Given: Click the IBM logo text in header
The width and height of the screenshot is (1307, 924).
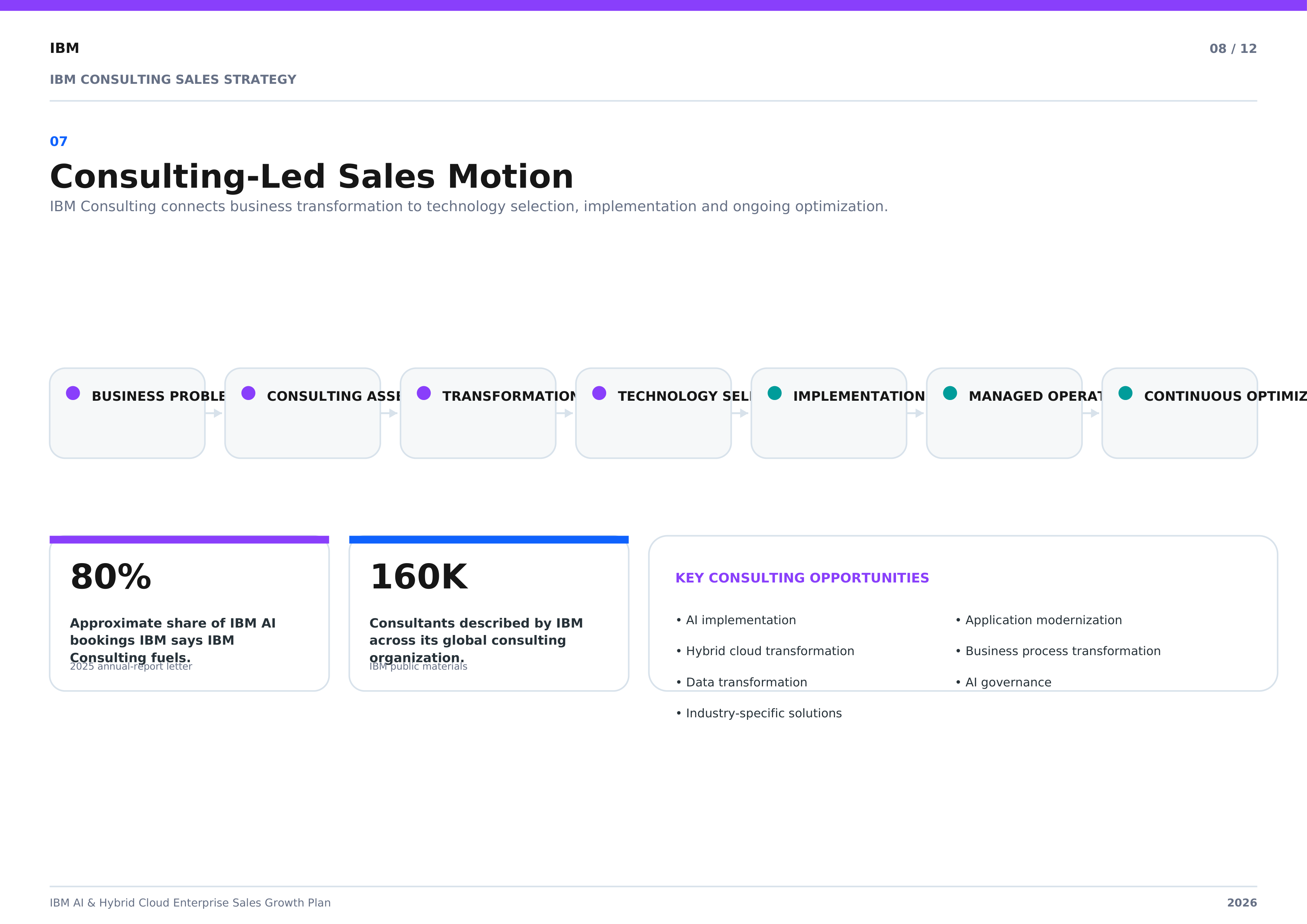Looking at the screenshot, I should [x=64, y=48].
